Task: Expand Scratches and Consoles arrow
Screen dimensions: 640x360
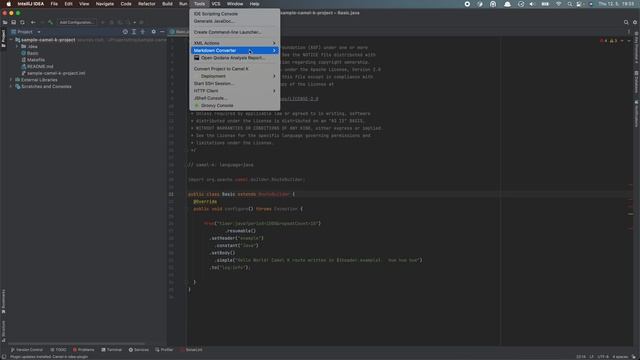Action: tap(11, 87)
